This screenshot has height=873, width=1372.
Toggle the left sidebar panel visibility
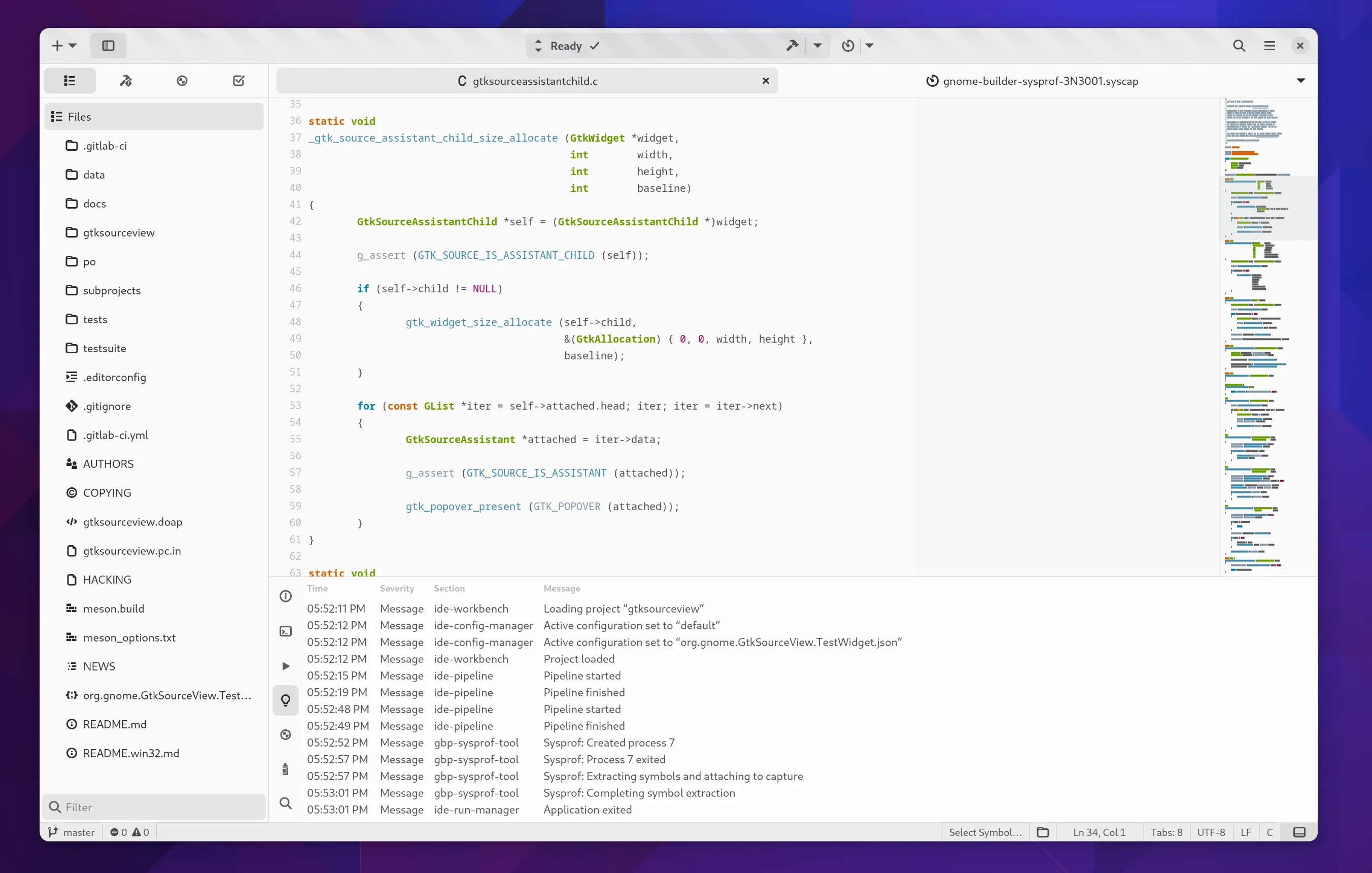coord(108,46)
